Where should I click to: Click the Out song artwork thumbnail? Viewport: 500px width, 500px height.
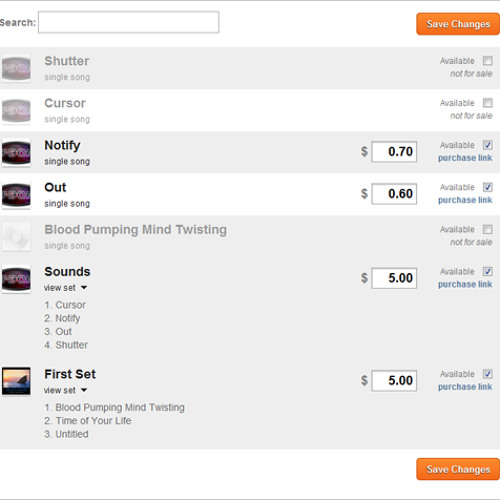click(16, 195)
